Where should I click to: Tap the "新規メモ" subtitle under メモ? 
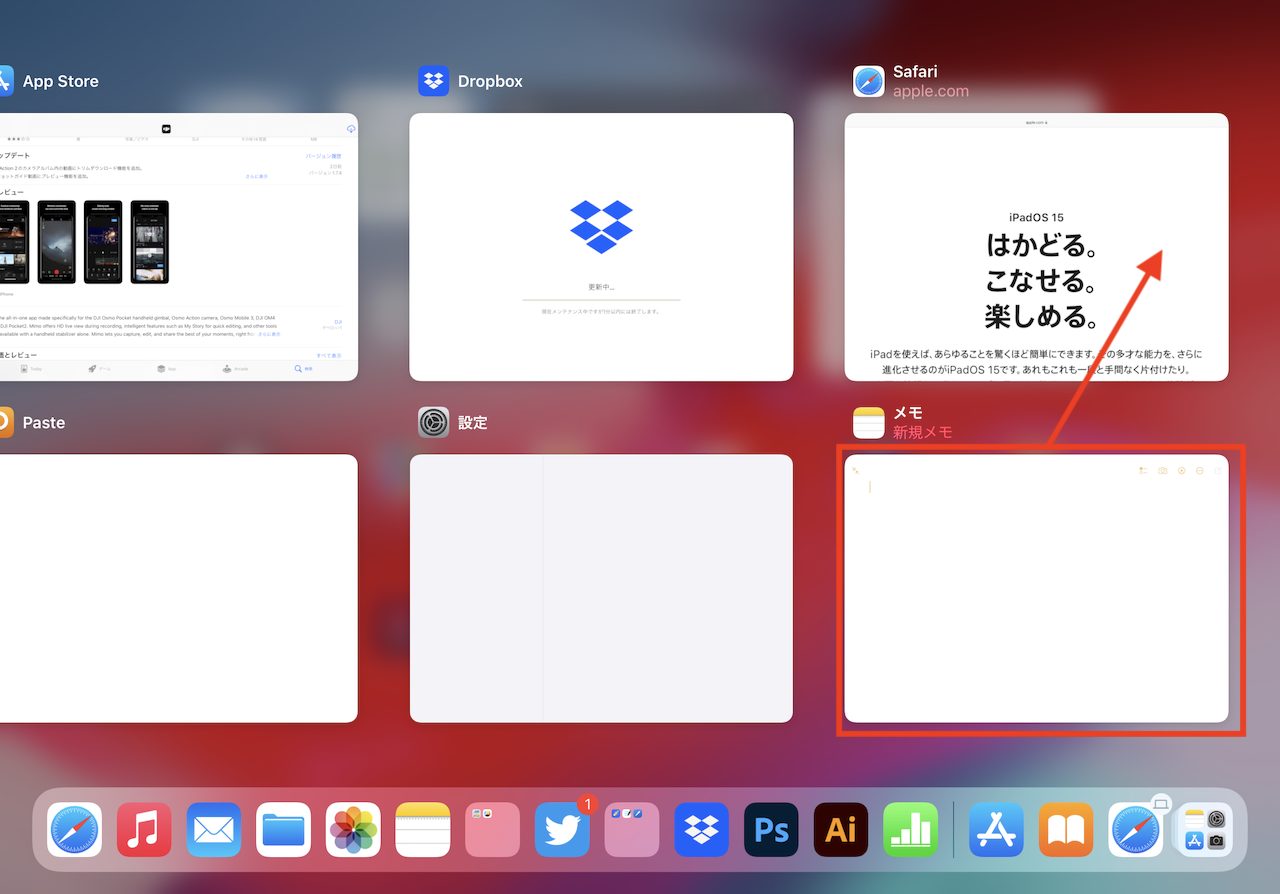(x=922, y=432)
